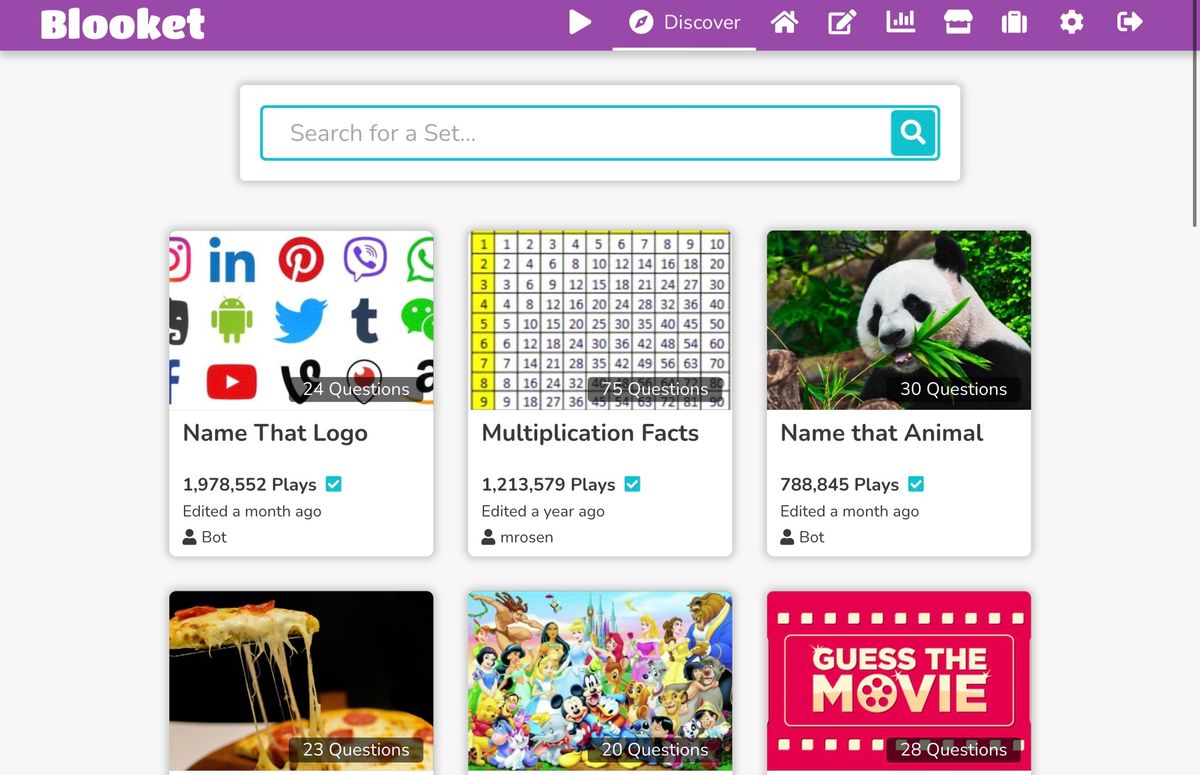Click verified checkmark beside 1,978,552 Plays
Viewport: 1200px width, 775px height.
point(334,484)
